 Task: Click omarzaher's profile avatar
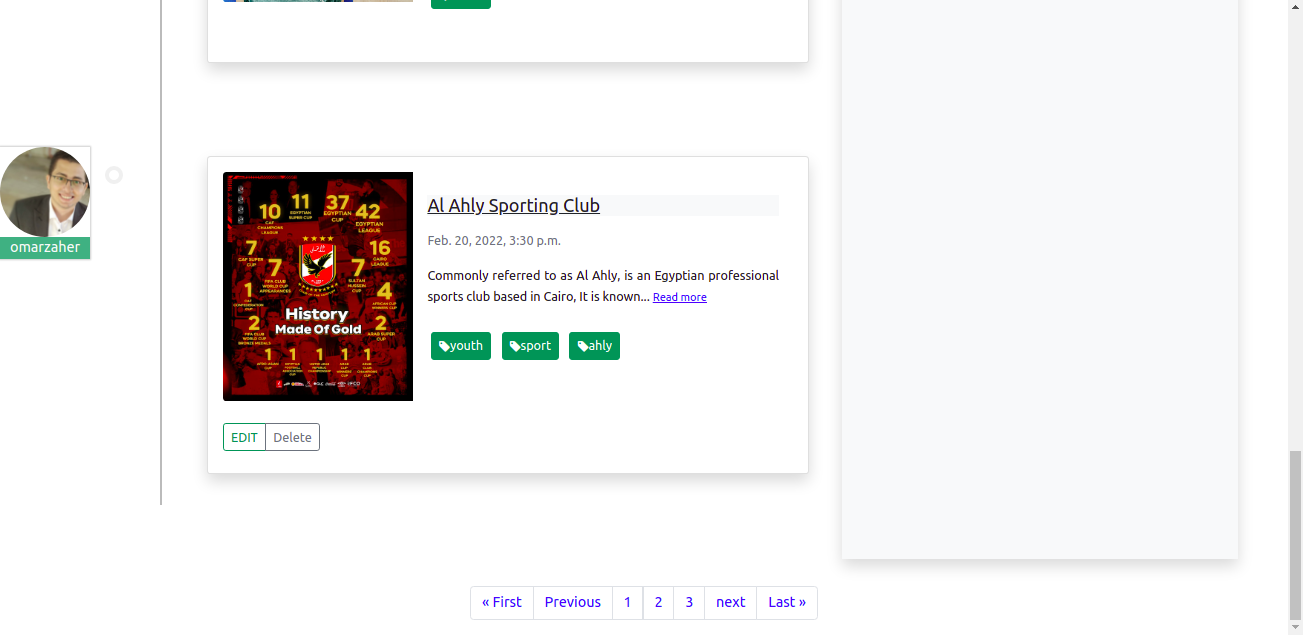45,192
